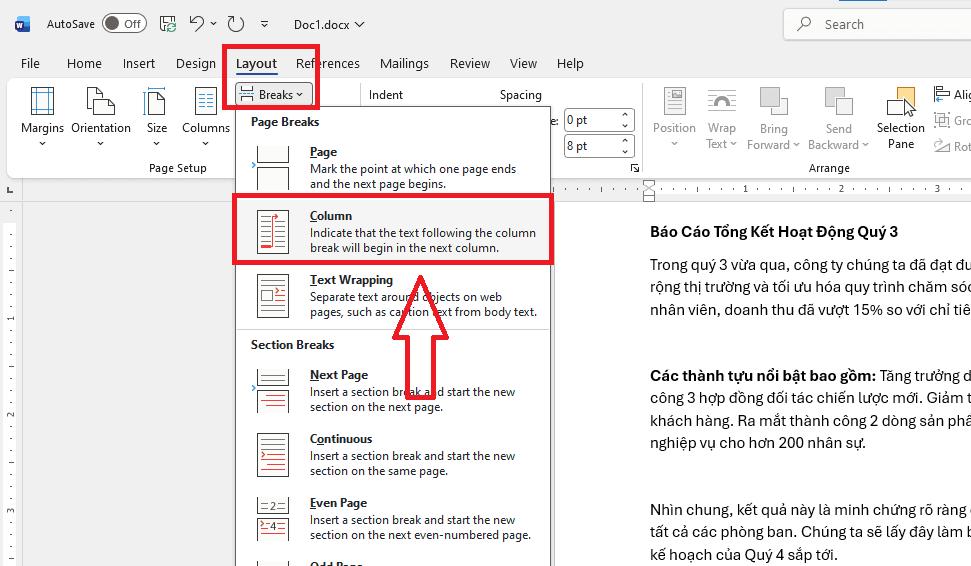Viewport: 971px width, 566px height.
Task: Click the Bring Forward icon
Action: (x=773, y=102)
